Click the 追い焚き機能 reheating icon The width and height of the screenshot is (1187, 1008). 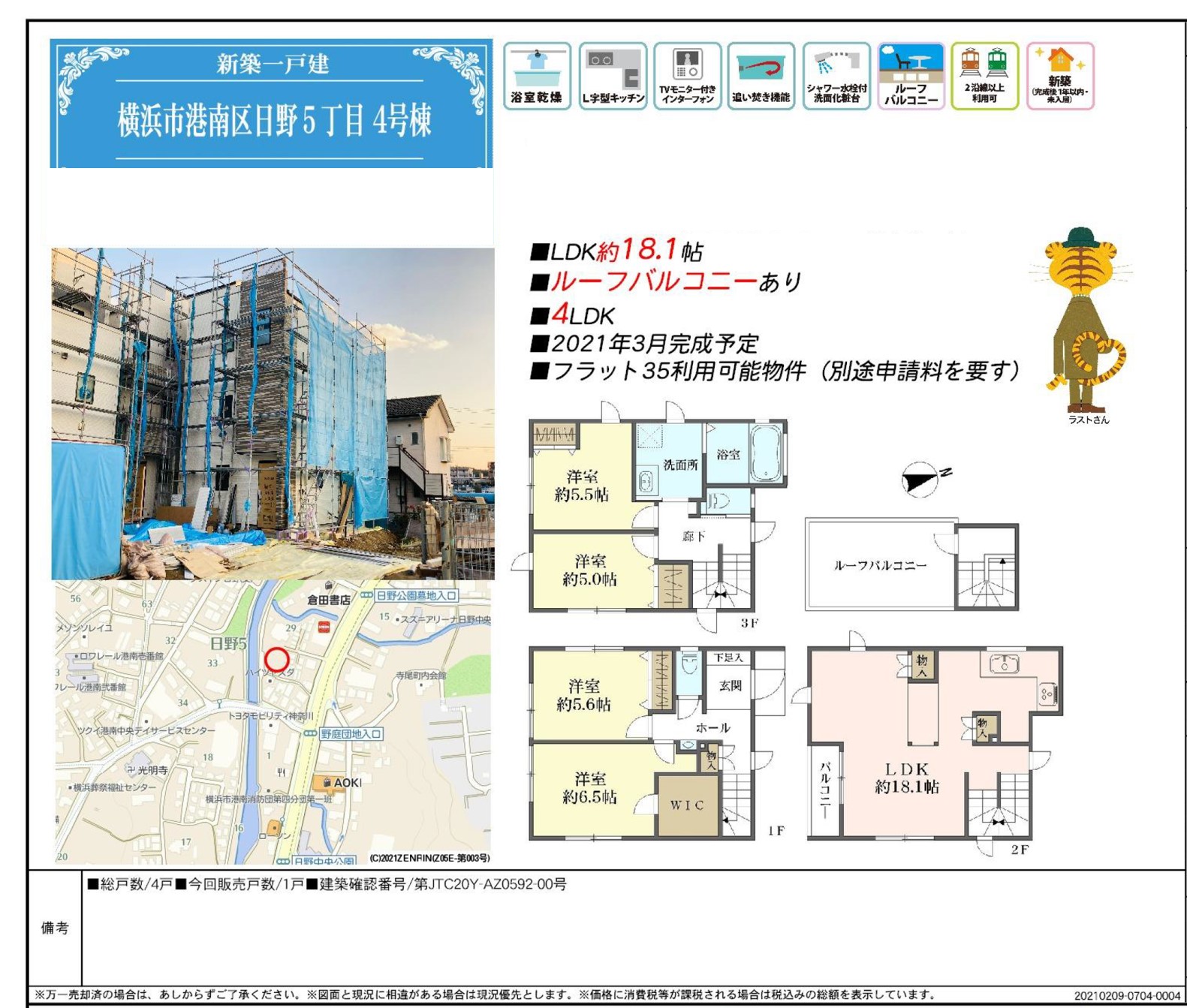(x=761, y=76)
